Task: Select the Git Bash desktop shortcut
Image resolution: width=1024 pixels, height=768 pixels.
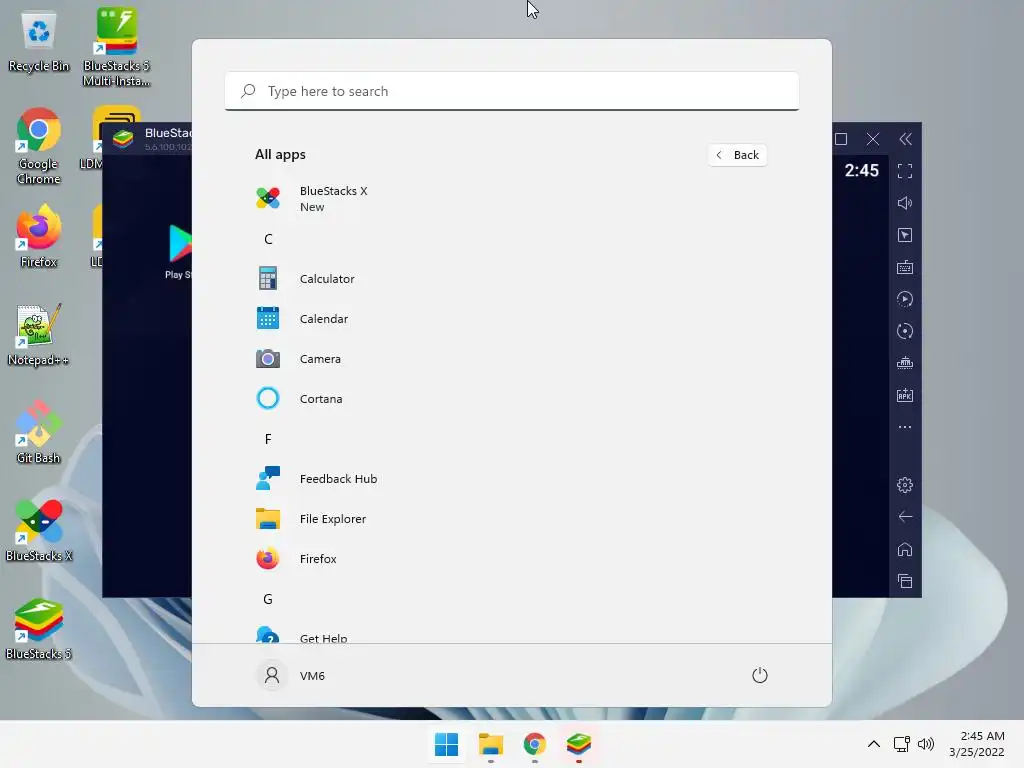Action: [x=39, y=432]
